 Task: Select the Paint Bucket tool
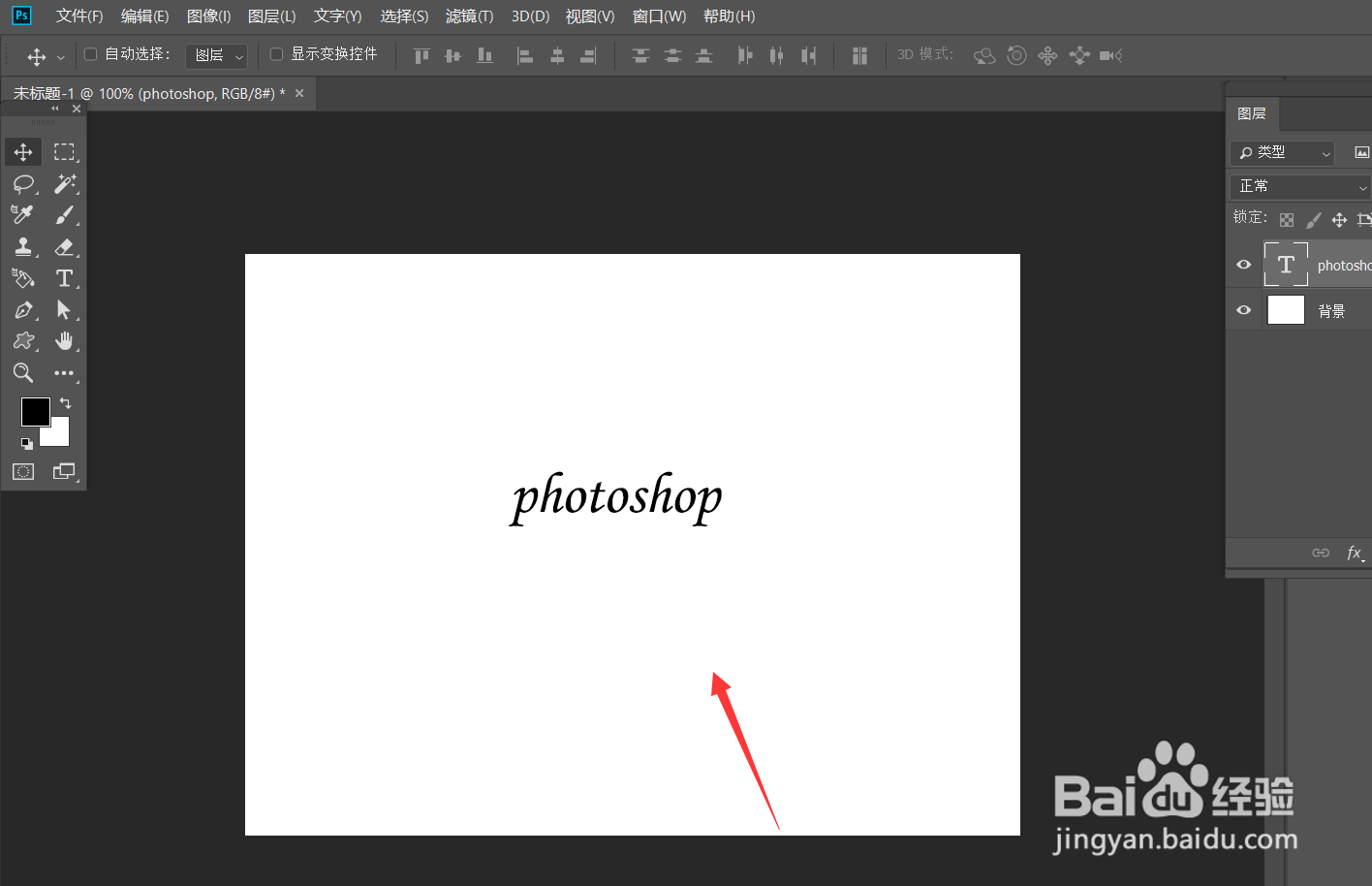(x=23, y=278)
